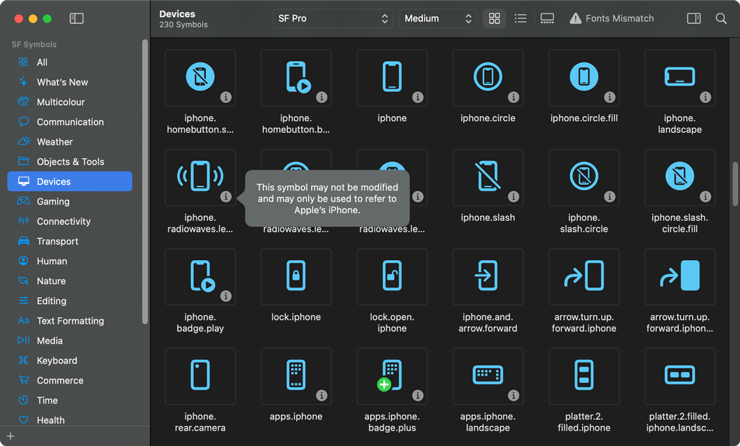
Task: Open the Gaming category
Action: (x=70, y=202)
